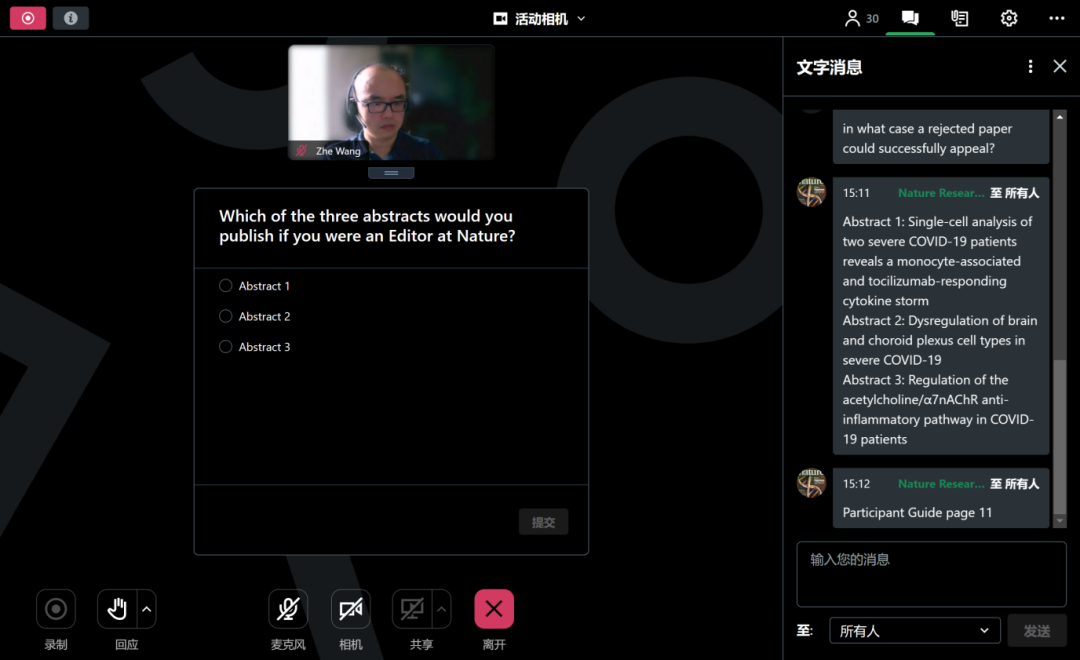Select the Abstract 3 radio option
This screenshot has width=1080, height=660.
(225, 347)
